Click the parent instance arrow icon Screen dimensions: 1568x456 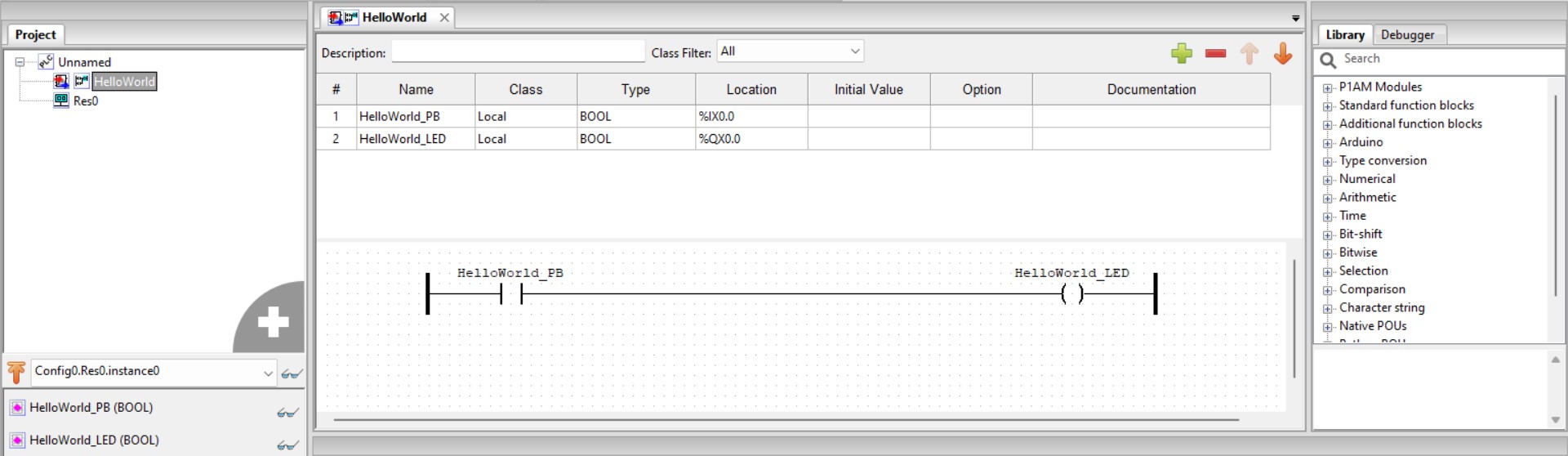click(x=16, y=373)
